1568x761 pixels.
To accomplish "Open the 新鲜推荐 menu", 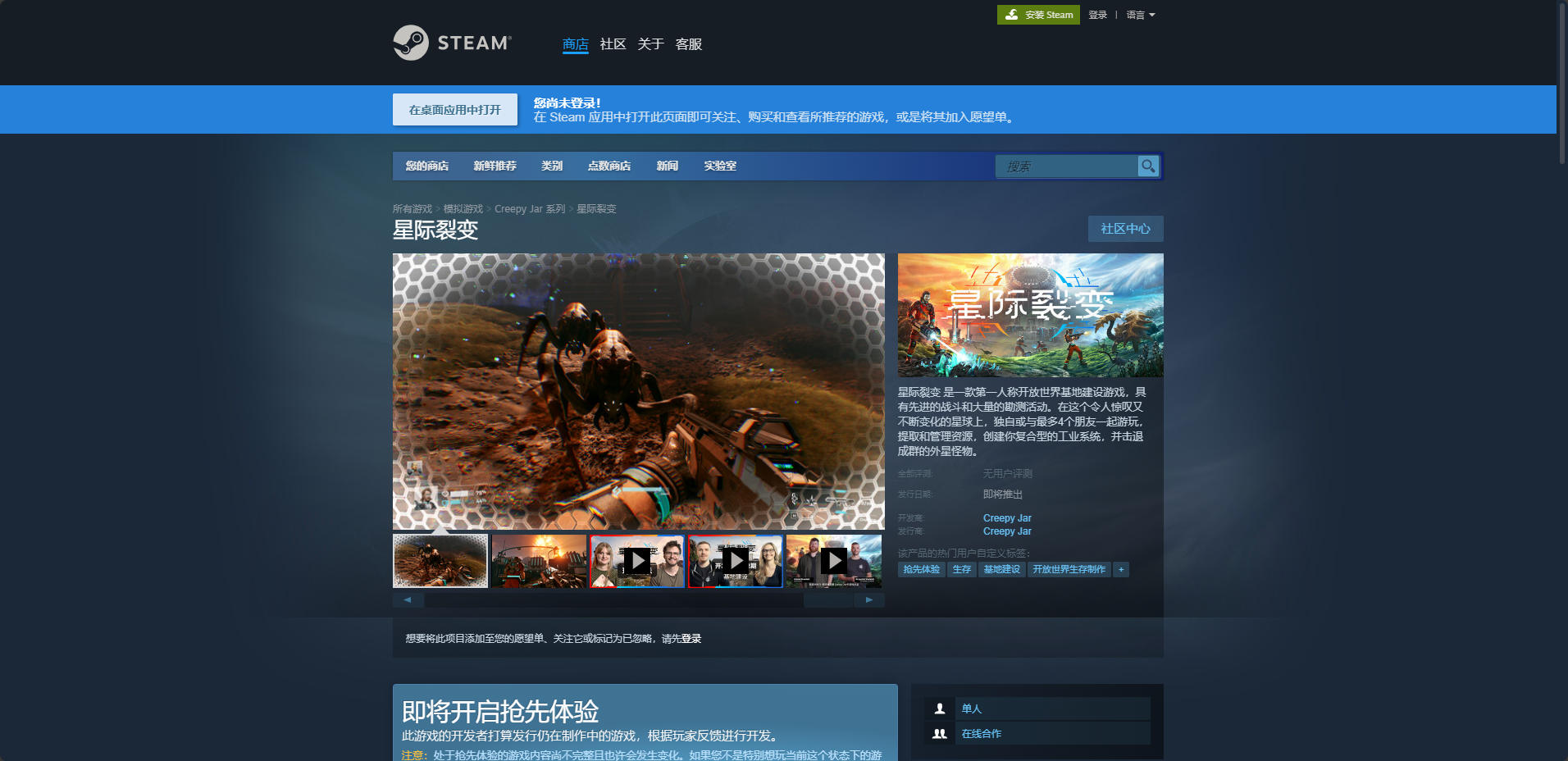I will (x=495, y=166).
